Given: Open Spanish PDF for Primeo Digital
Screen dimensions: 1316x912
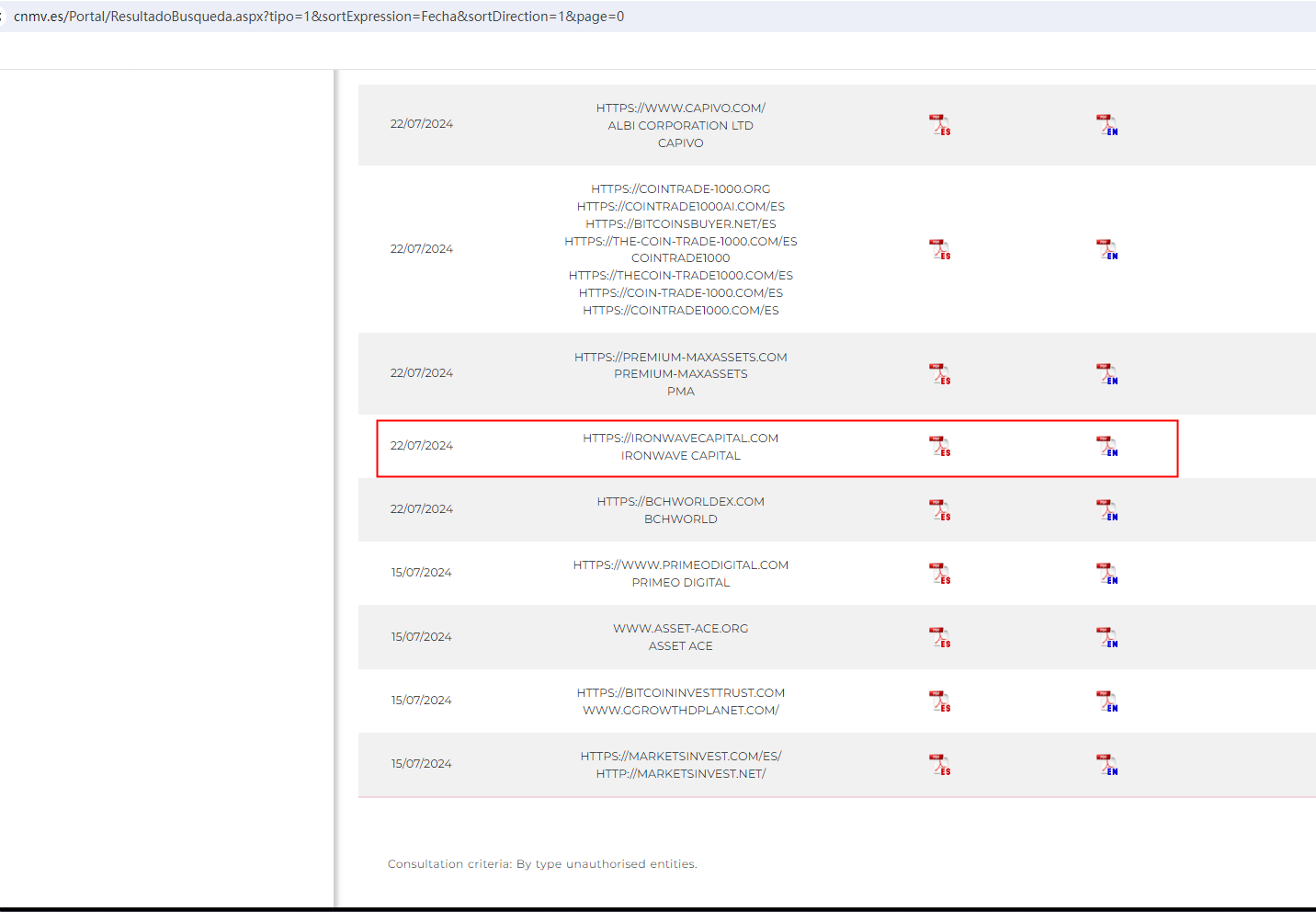Looking at the screenshot, I should 939,574.
